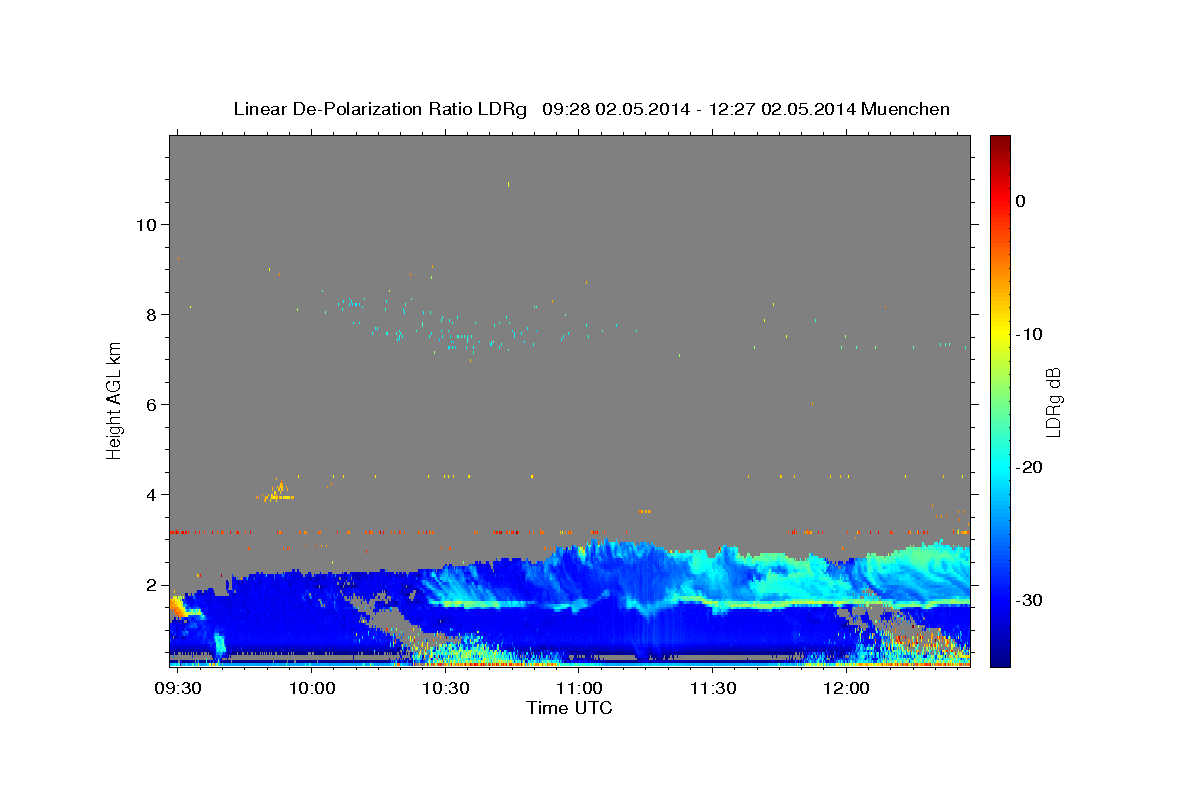
Task: Click the 'Time UTC' axis label
Action: [569, 708]
